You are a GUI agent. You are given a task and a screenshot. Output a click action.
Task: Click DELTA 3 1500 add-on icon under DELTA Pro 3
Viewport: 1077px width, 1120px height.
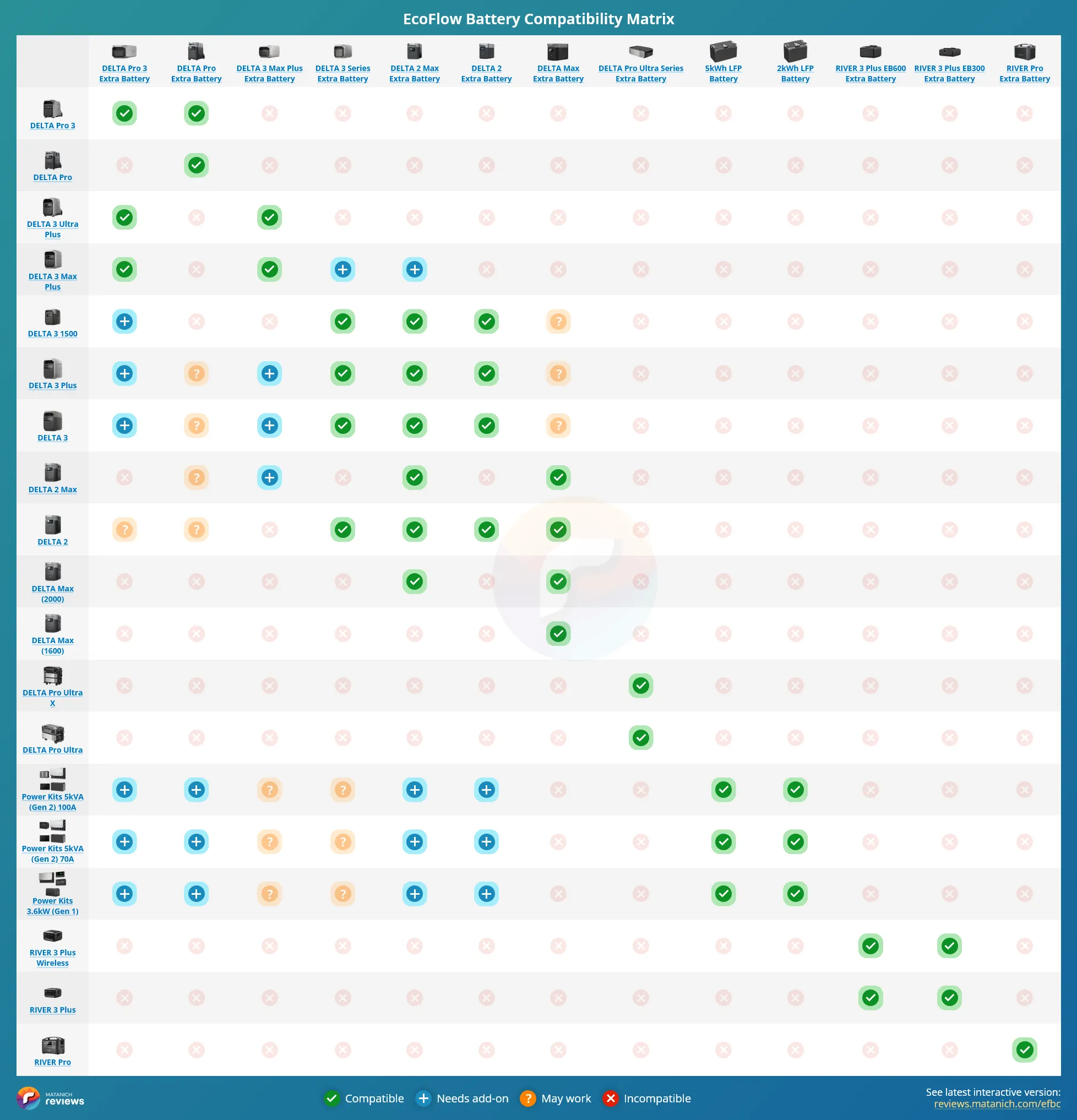tap(124, 321)
